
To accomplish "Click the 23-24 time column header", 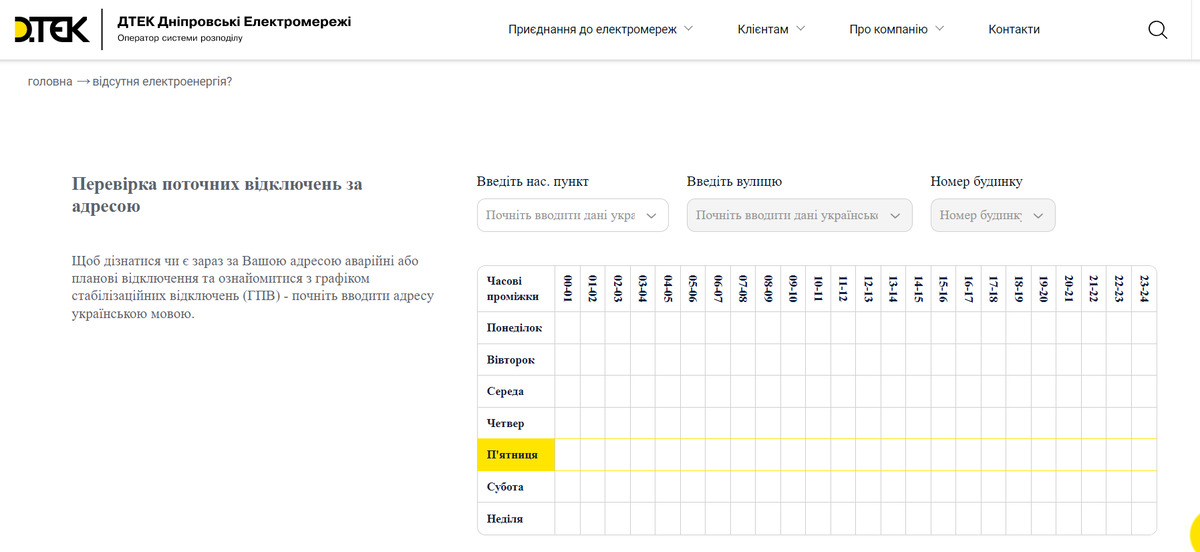I will pyautogui.click(x=1143, y=289).
